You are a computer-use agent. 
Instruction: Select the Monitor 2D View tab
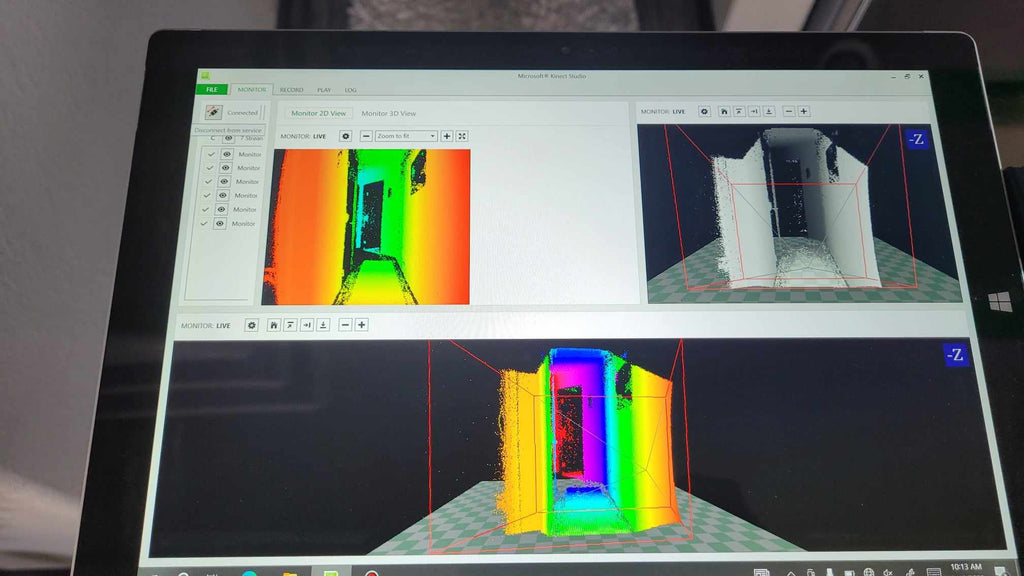[319, 113]
